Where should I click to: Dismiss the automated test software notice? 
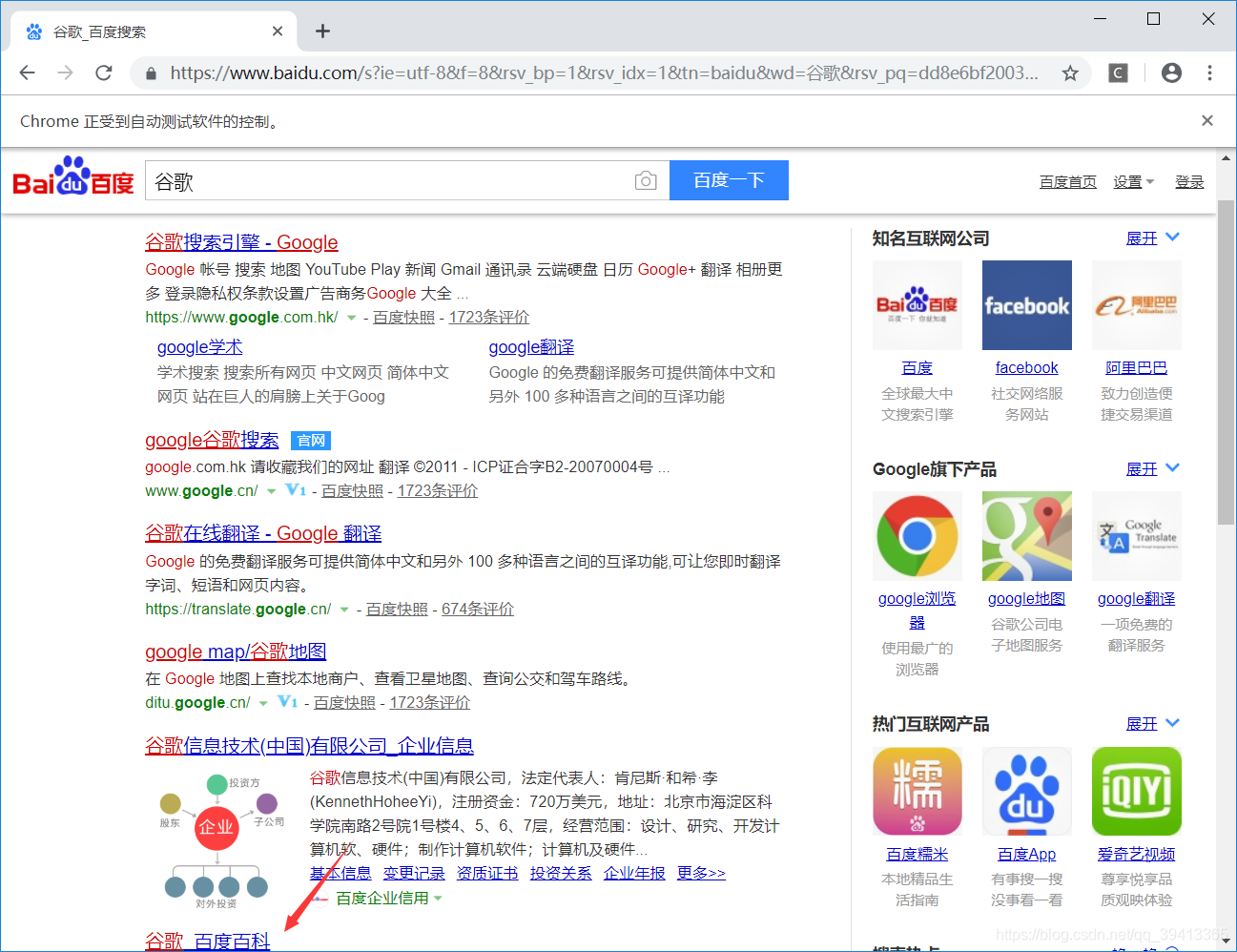[x=1207, y=121]
